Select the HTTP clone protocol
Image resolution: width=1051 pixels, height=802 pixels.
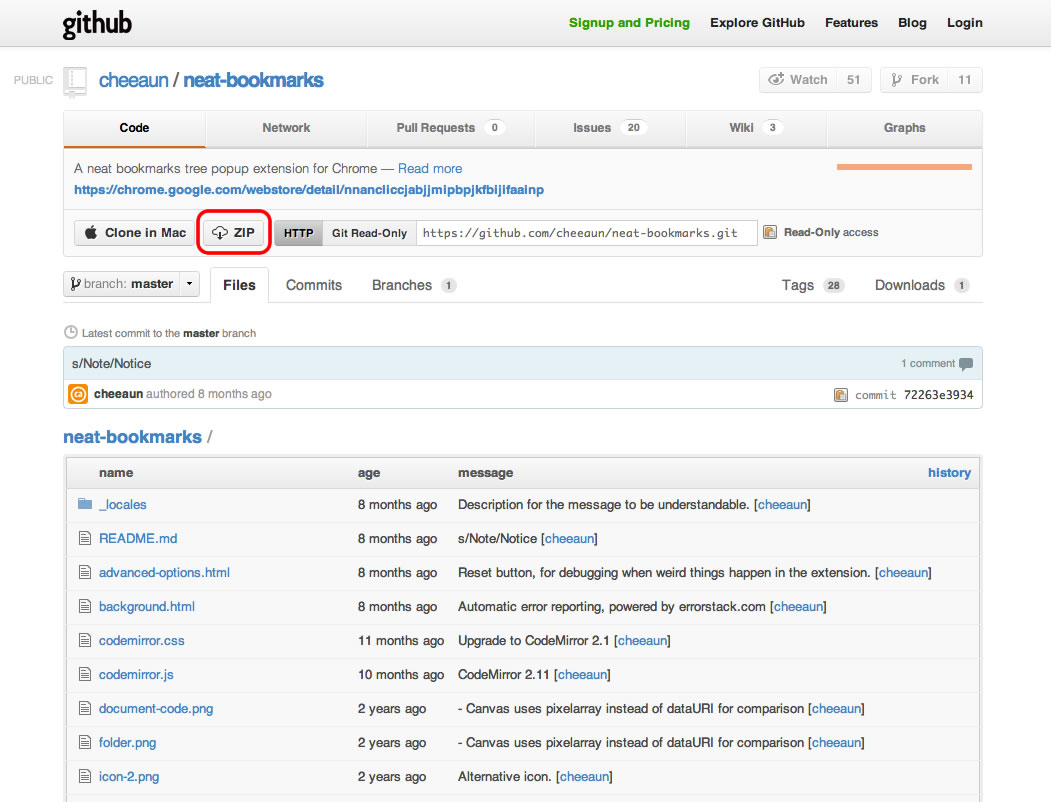tap(298, 233)
